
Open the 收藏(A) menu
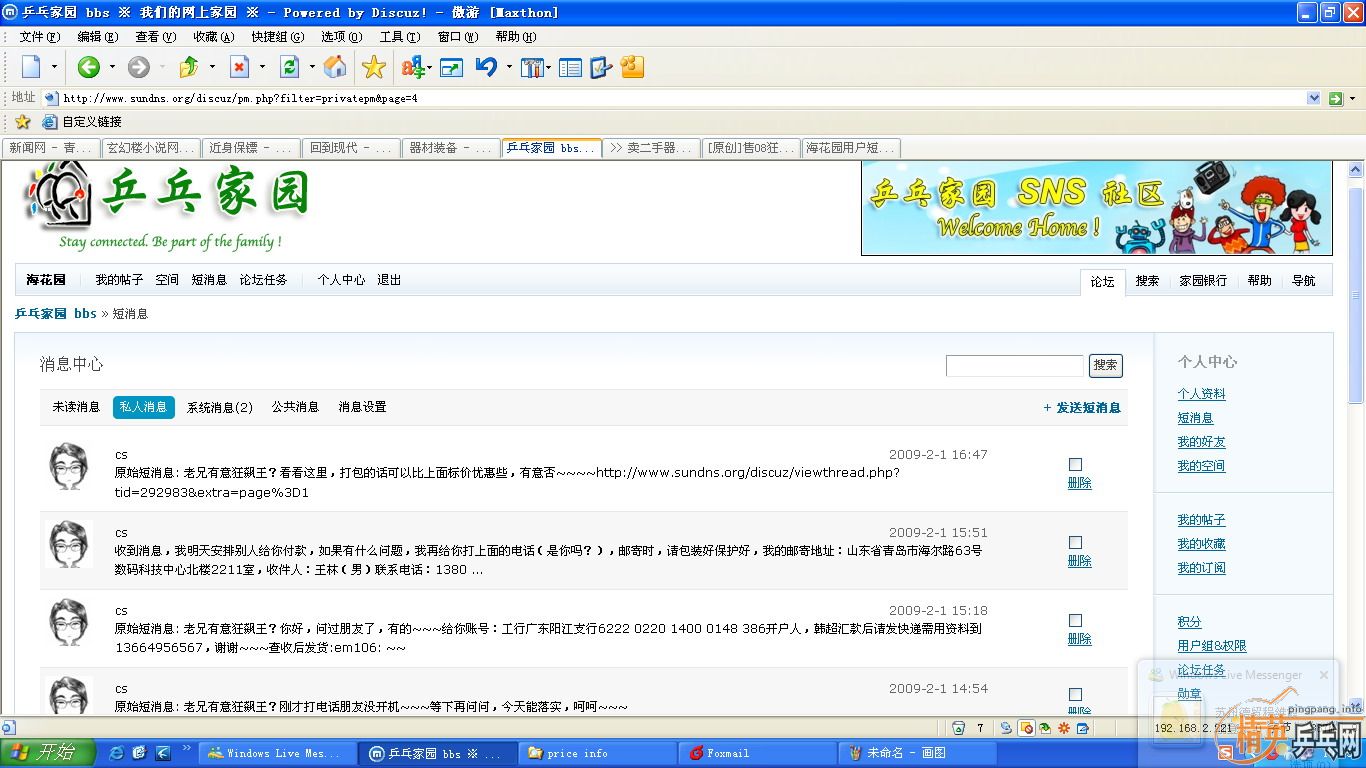coord(213,37)
